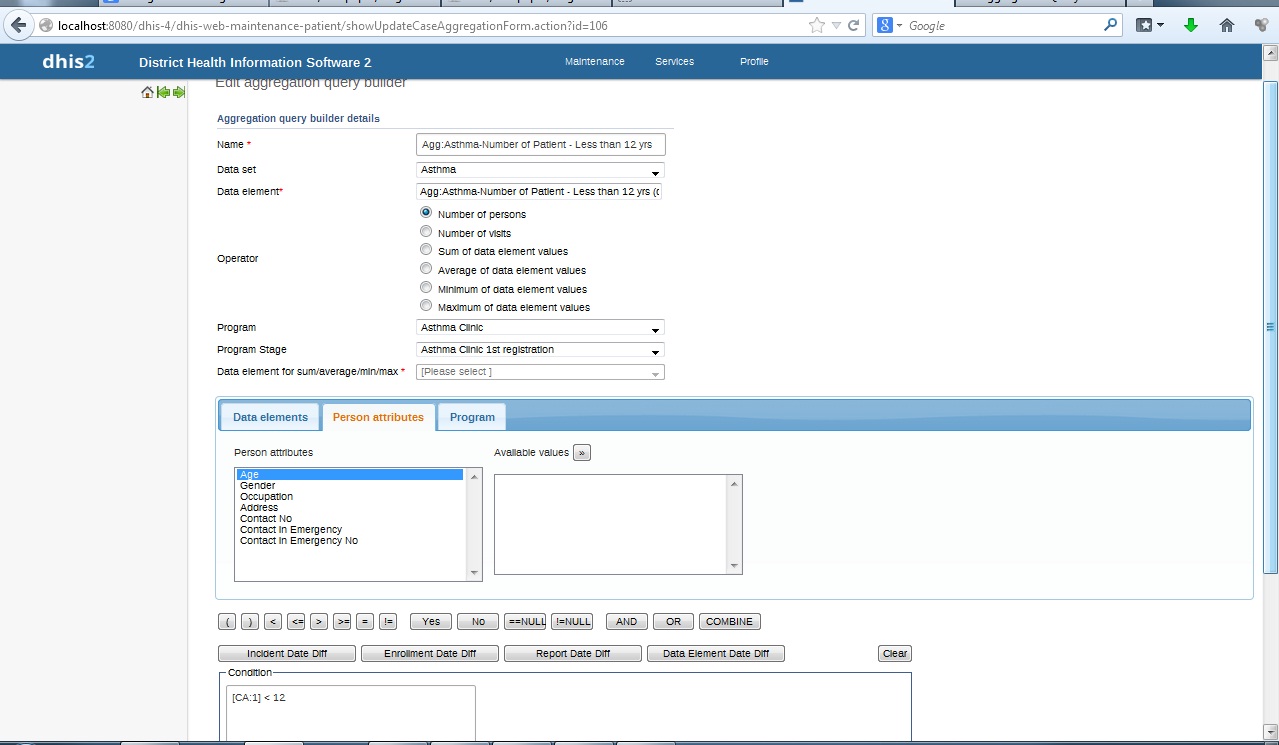
Task: Open the Program Stage dropdown
Action: [x=540, y=350]
